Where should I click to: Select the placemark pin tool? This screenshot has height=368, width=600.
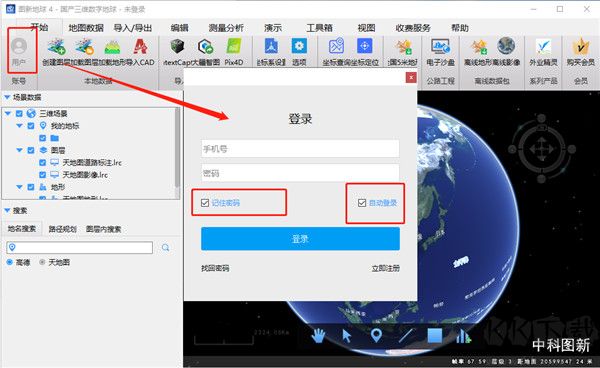[x=377, y=336]
